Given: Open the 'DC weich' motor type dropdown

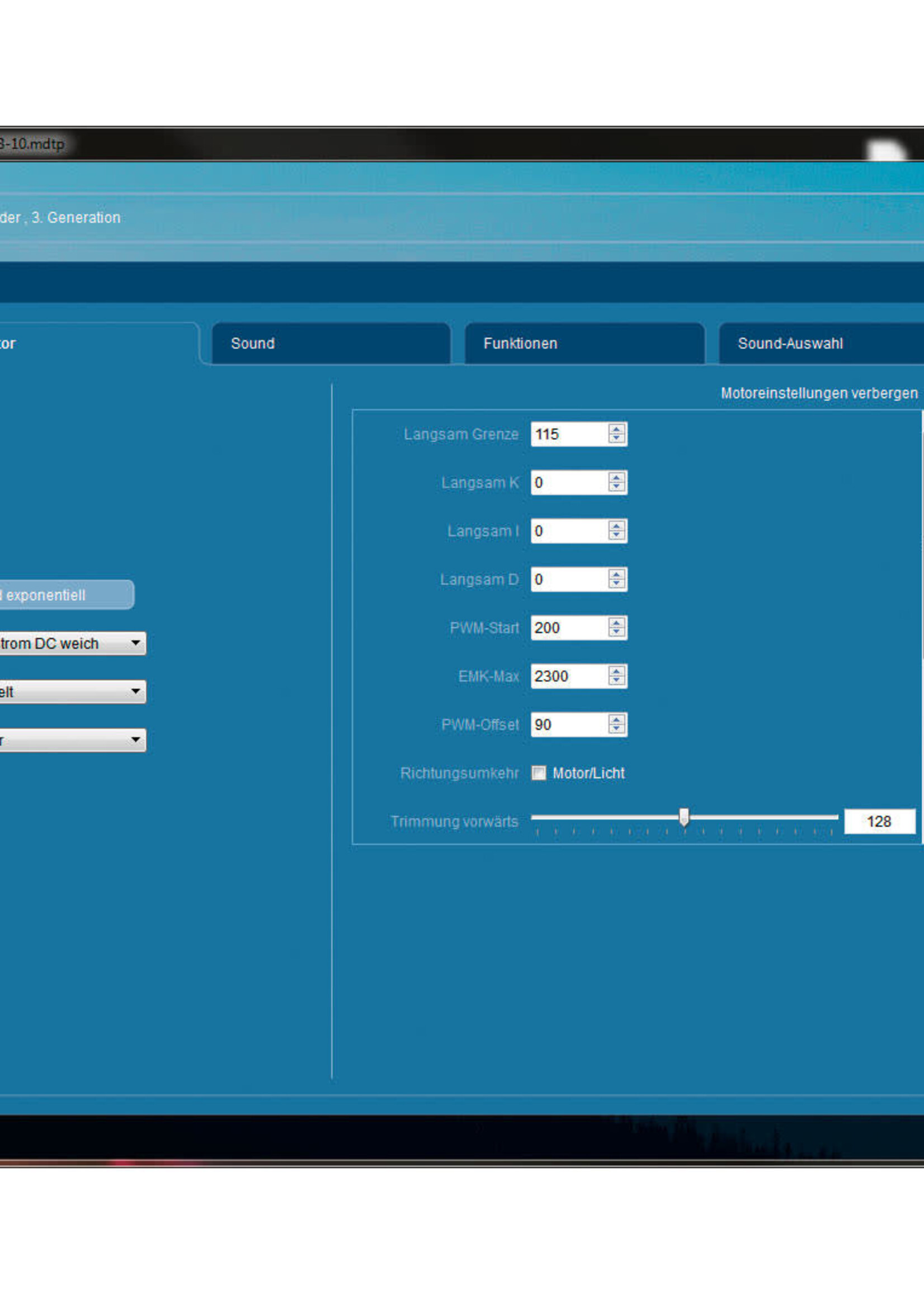Looking at the screenshot, I should pyautogui.click(x=135, y=643).
